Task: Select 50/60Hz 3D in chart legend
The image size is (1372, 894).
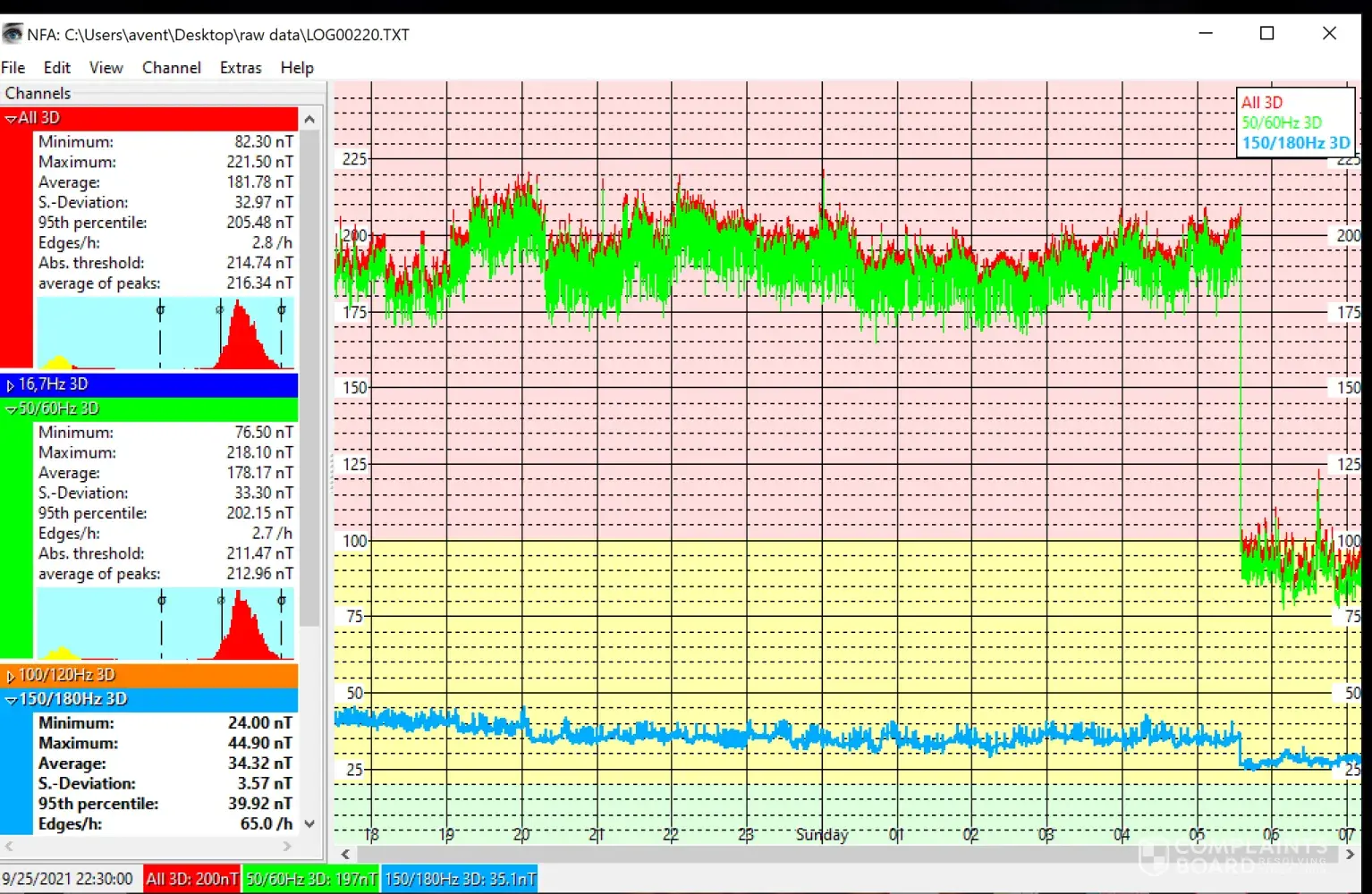Action: coord(1281,122)
